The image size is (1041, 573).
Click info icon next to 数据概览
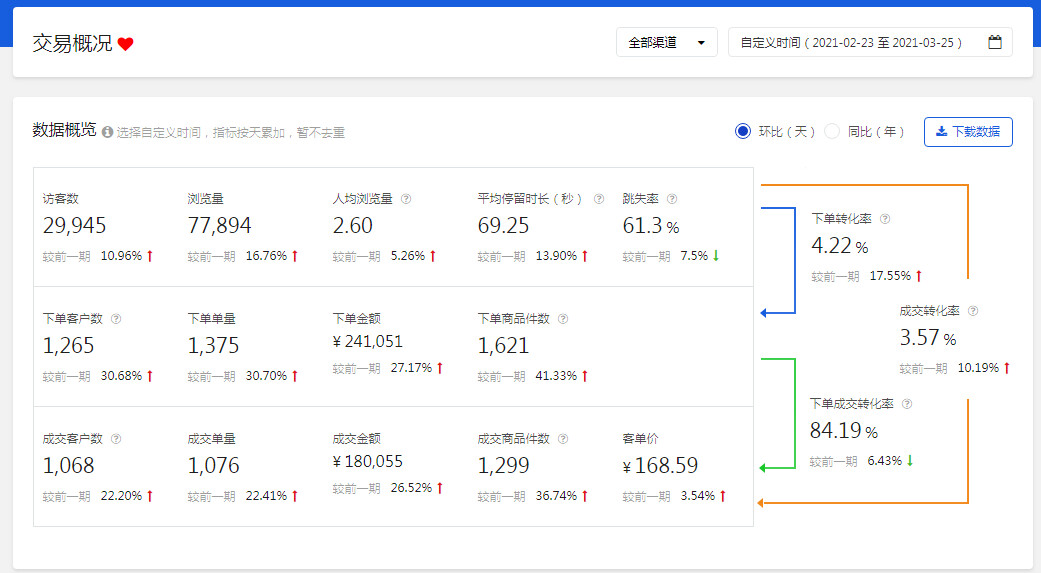tap(107, 132)
